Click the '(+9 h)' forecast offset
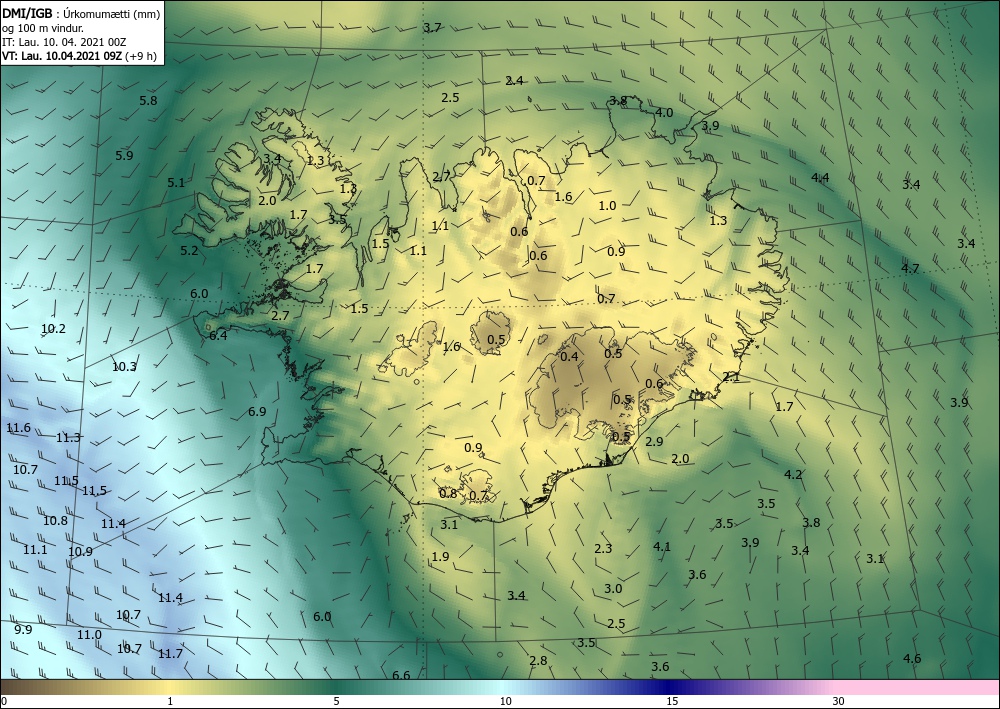1000x709 pixels. point(141,56)
